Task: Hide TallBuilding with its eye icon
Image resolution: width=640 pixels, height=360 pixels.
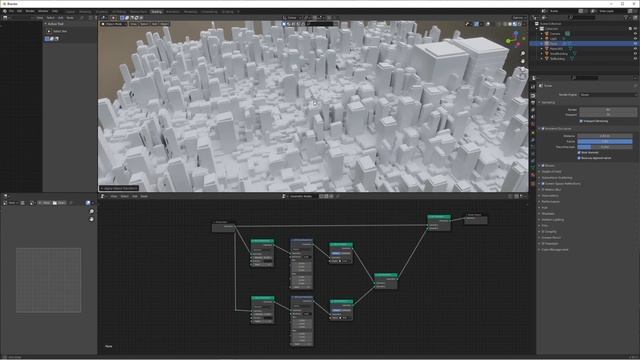Action: click(x=635, y=59)
